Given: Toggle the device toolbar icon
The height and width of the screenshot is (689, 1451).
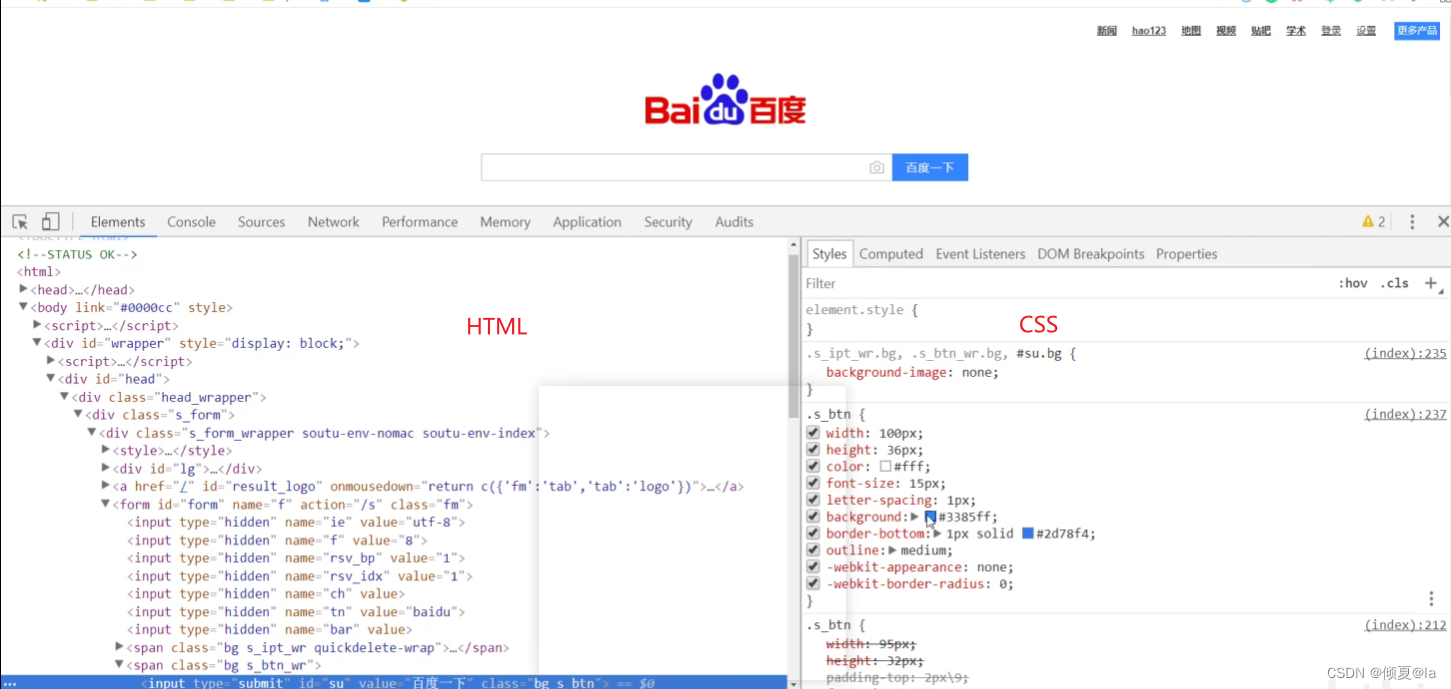Looking at the screenshot, I should pyautogui.click(x=50, y=222).
